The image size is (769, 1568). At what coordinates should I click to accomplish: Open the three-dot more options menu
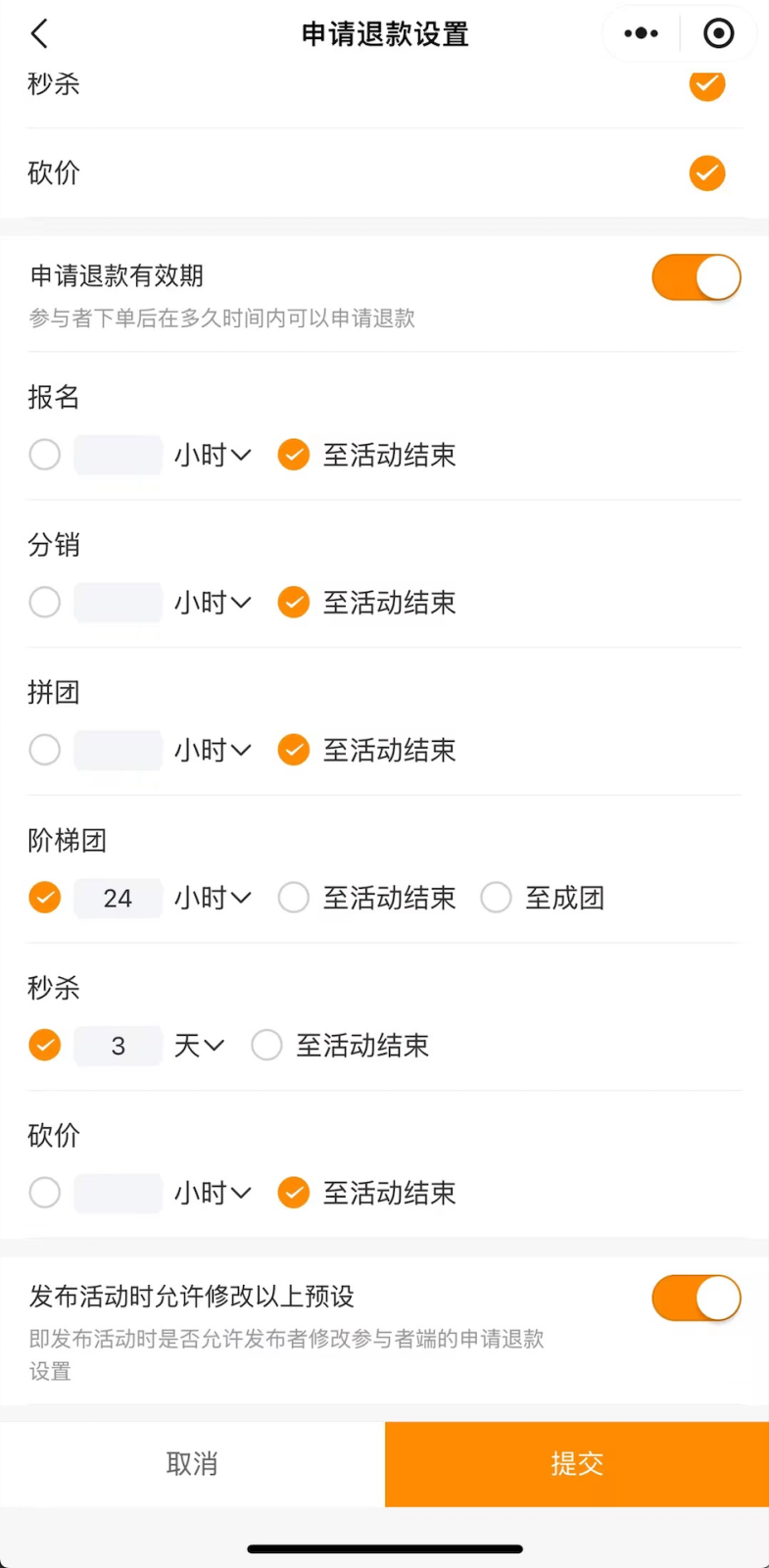pyautogui.click(x=642, y=33)
